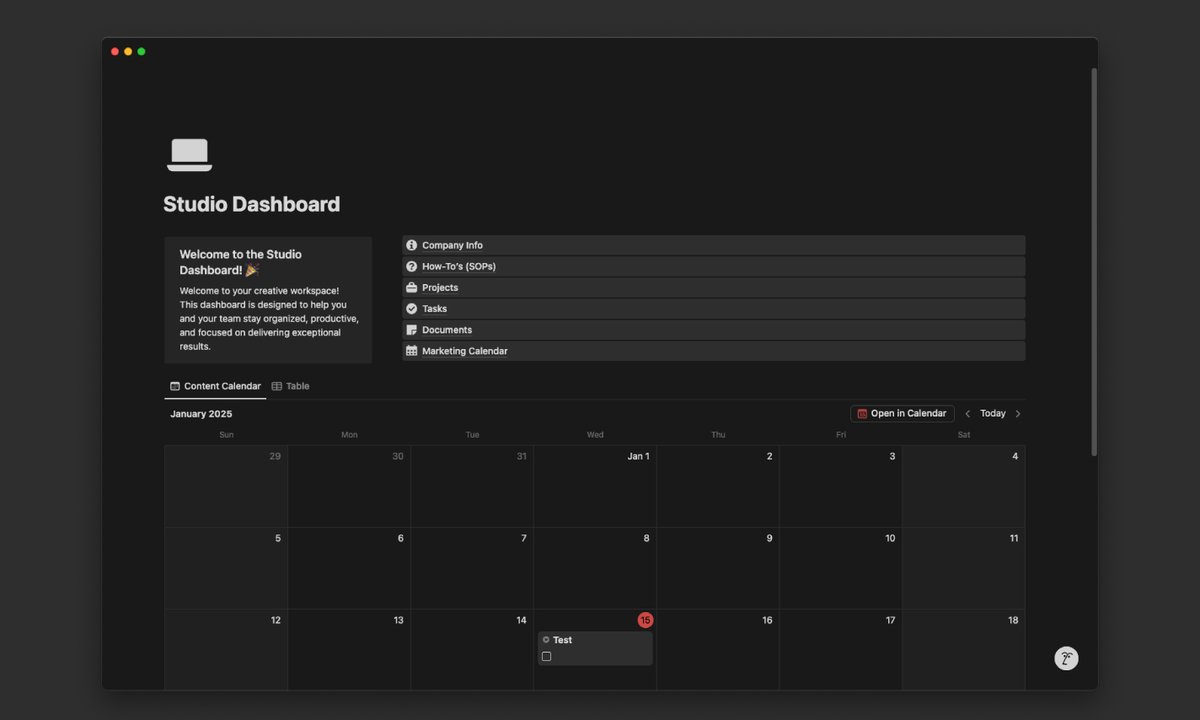Jump to Today in the calendar

pos(993,414)
